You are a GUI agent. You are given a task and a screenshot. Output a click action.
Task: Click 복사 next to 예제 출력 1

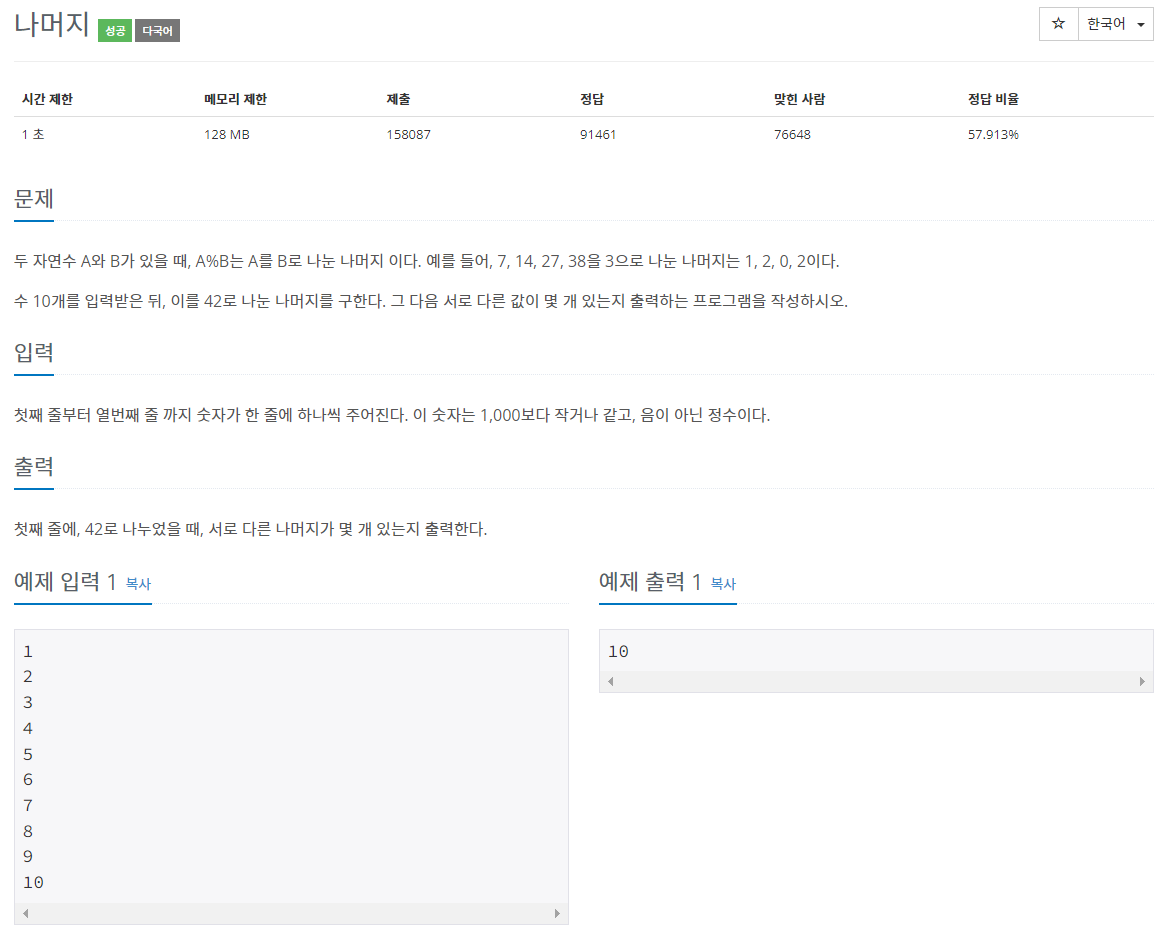coord(723,585)
